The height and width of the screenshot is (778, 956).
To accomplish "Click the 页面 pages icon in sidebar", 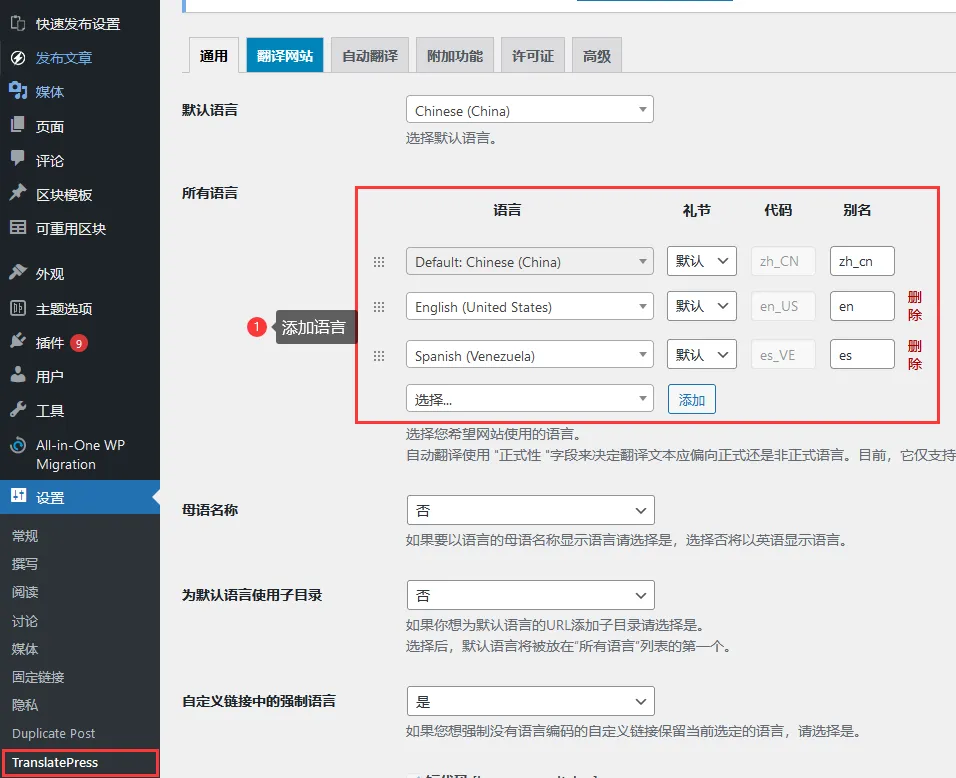I will 18,126.
